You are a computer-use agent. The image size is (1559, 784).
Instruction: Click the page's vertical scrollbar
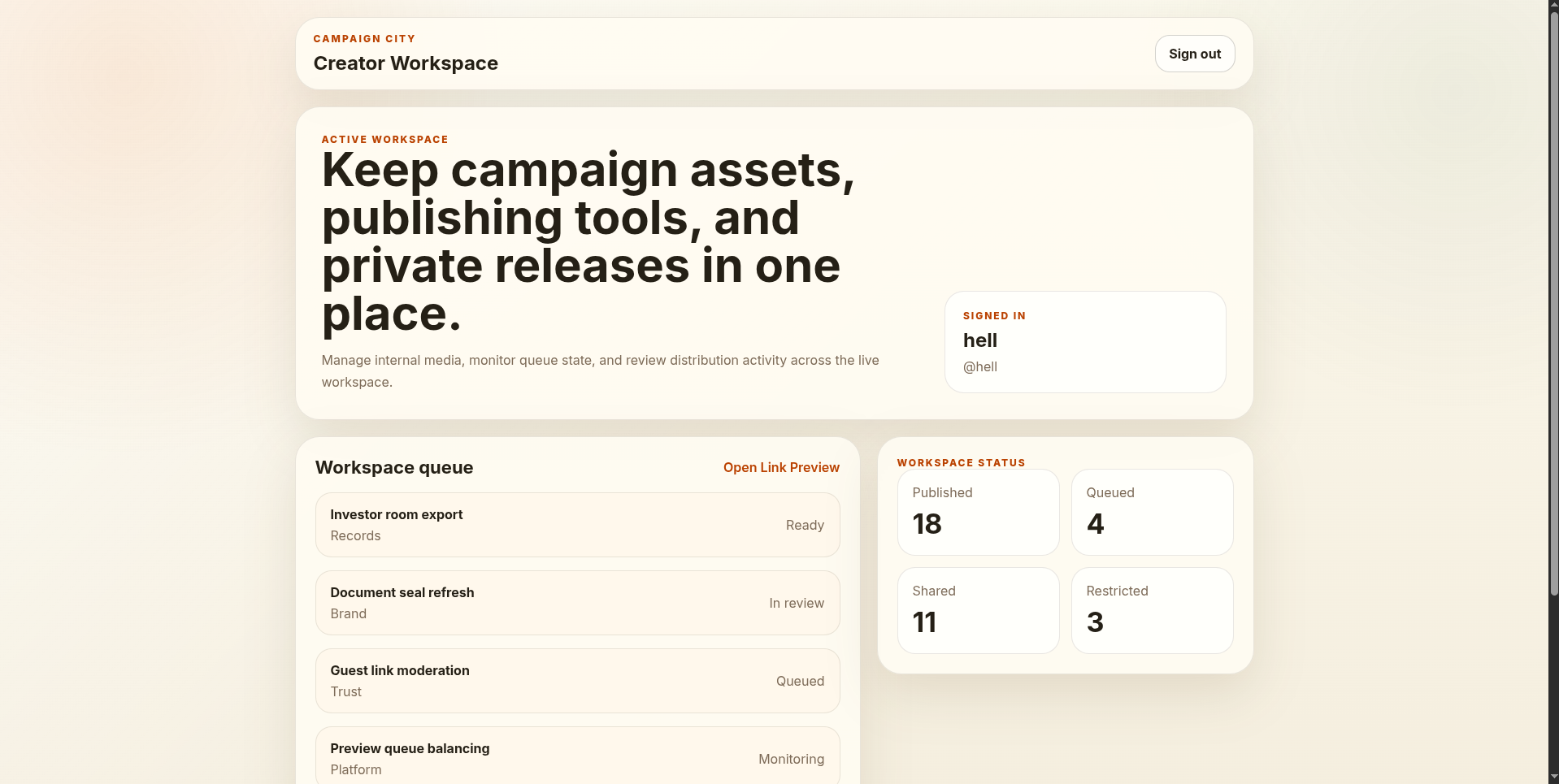[1553, 325]
